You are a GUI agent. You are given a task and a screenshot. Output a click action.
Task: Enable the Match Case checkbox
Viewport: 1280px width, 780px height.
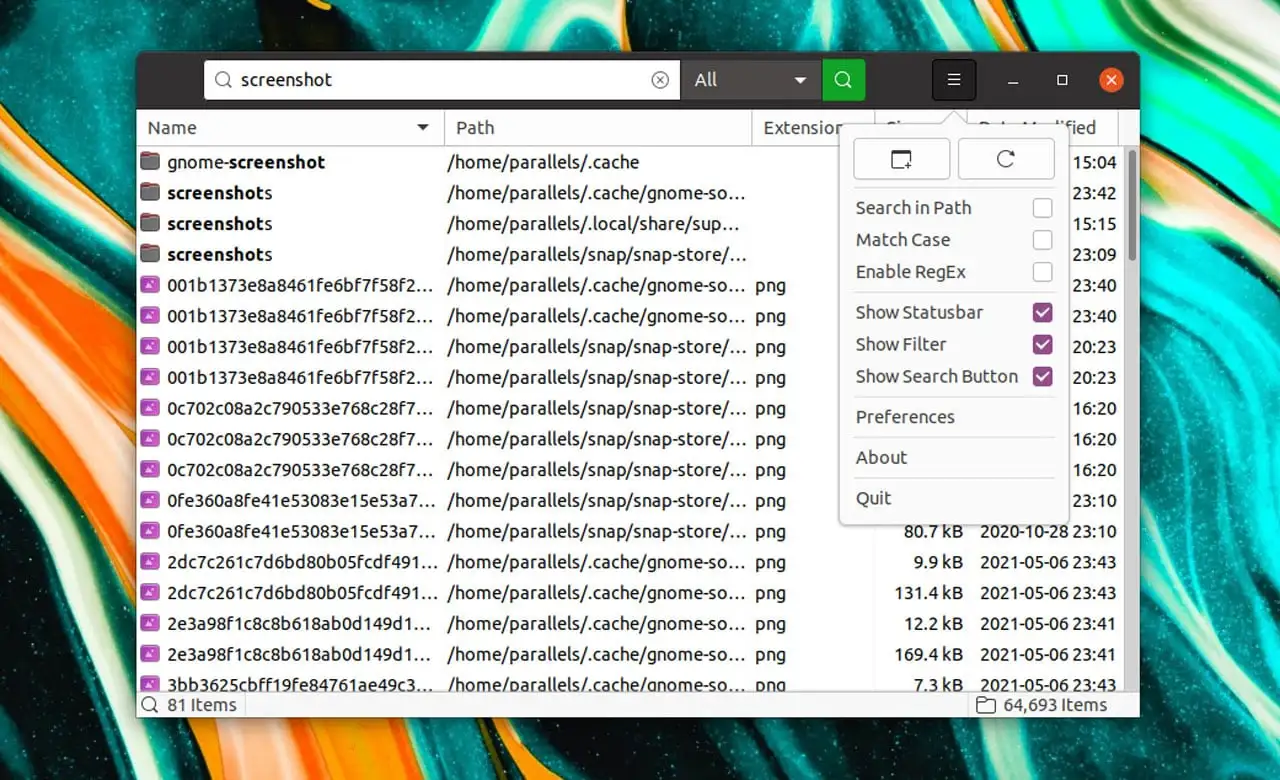click(x=1042, y=240)
